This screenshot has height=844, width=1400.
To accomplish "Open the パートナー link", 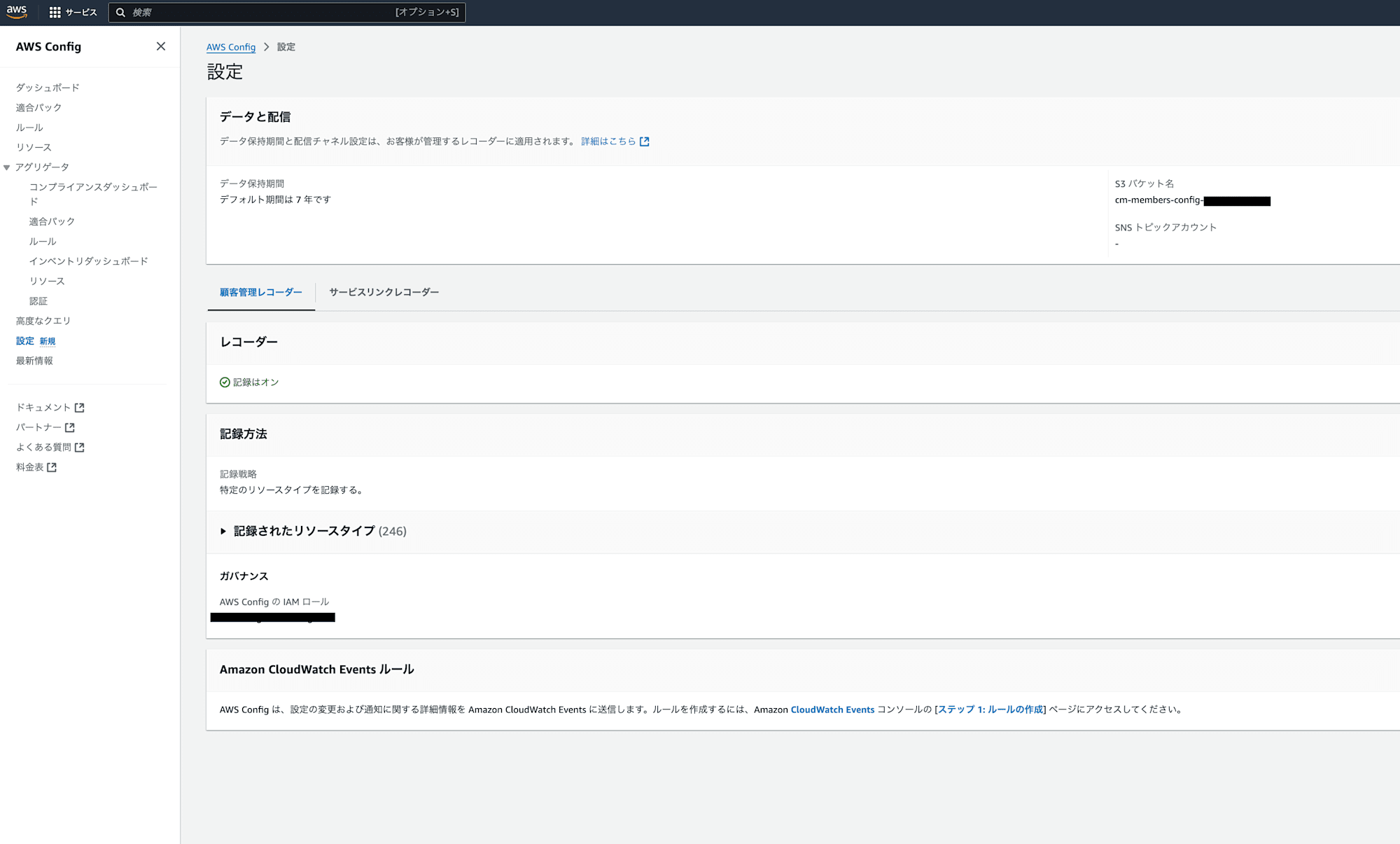I will pos(38,427).
